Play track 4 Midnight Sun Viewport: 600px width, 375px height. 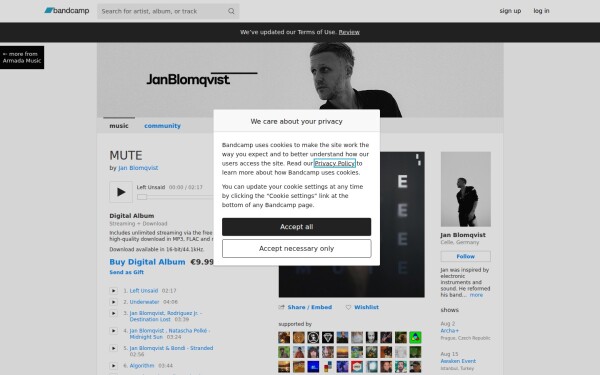(114, 331)
